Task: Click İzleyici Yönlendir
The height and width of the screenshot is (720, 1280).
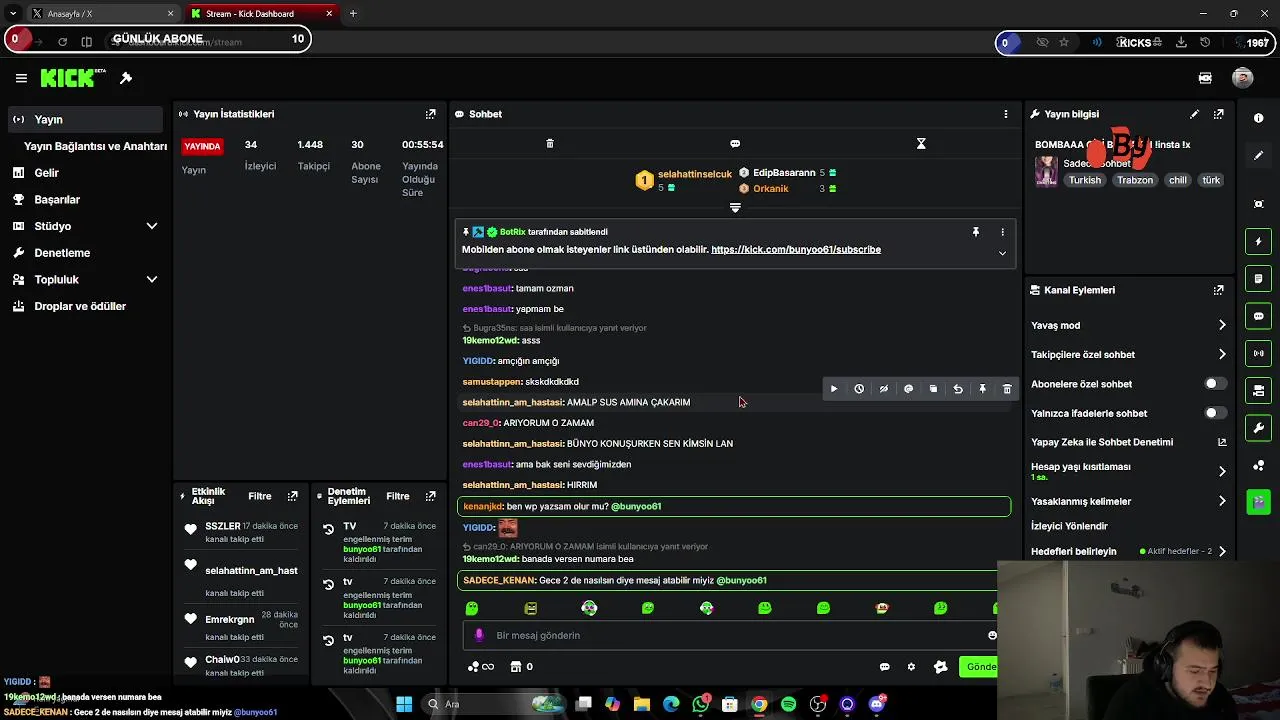Action: tap(1069, 526)
